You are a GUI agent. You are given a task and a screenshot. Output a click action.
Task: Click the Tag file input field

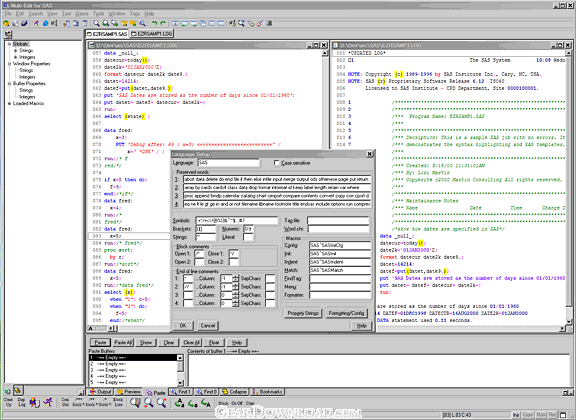point(338,220)
